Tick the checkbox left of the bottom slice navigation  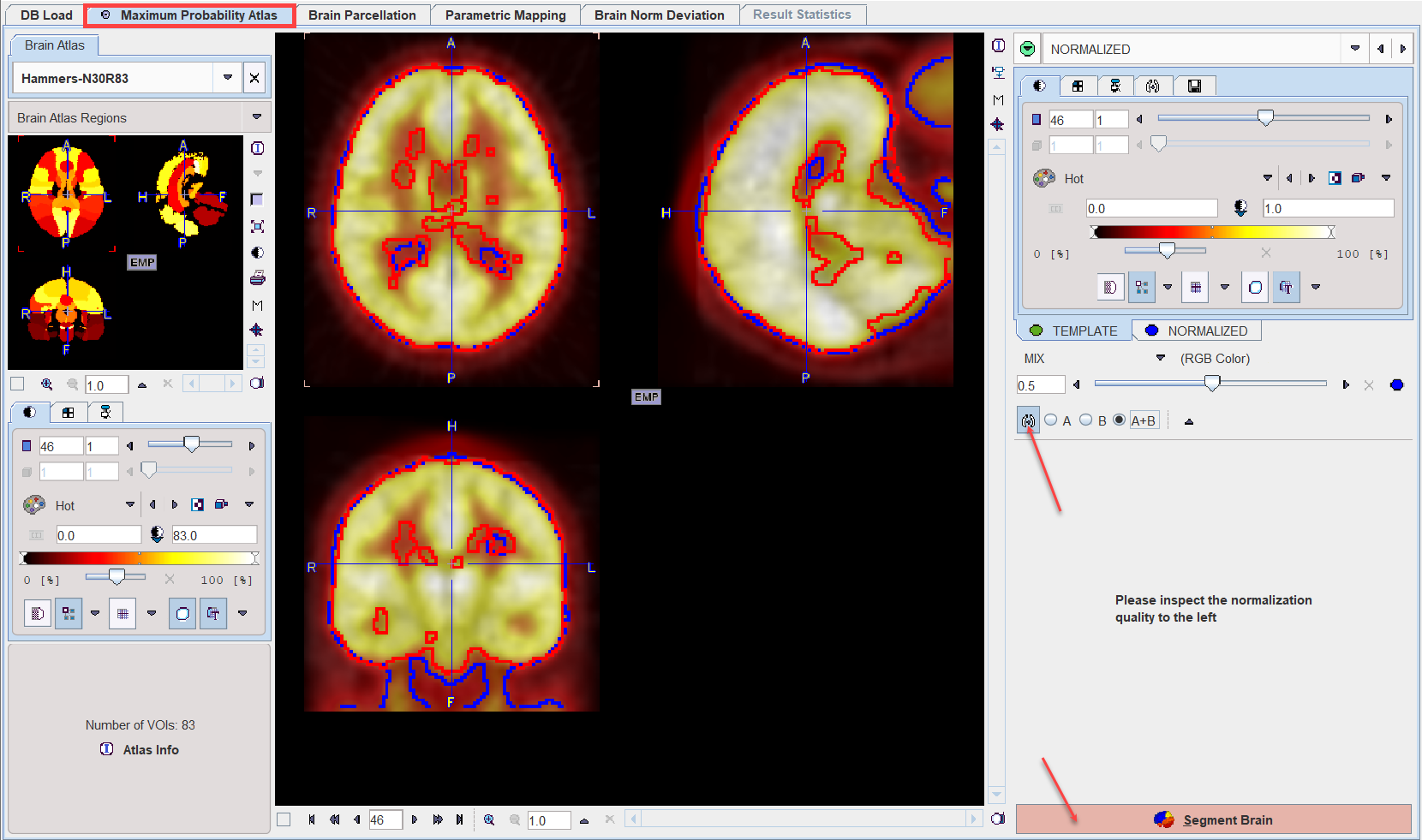pos(284,819)
